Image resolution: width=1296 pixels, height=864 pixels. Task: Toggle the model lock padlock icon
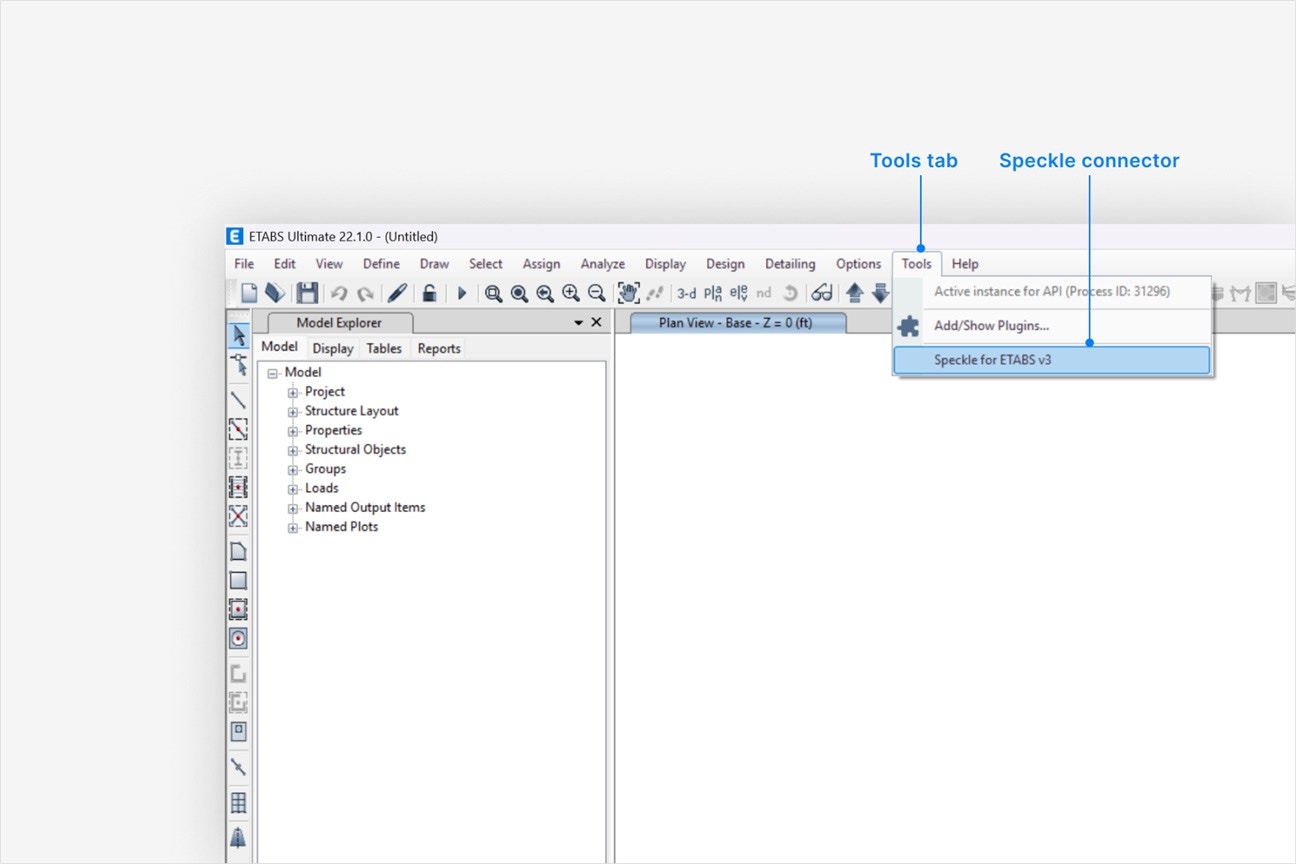pyautogui.click(x=428, y=293)
